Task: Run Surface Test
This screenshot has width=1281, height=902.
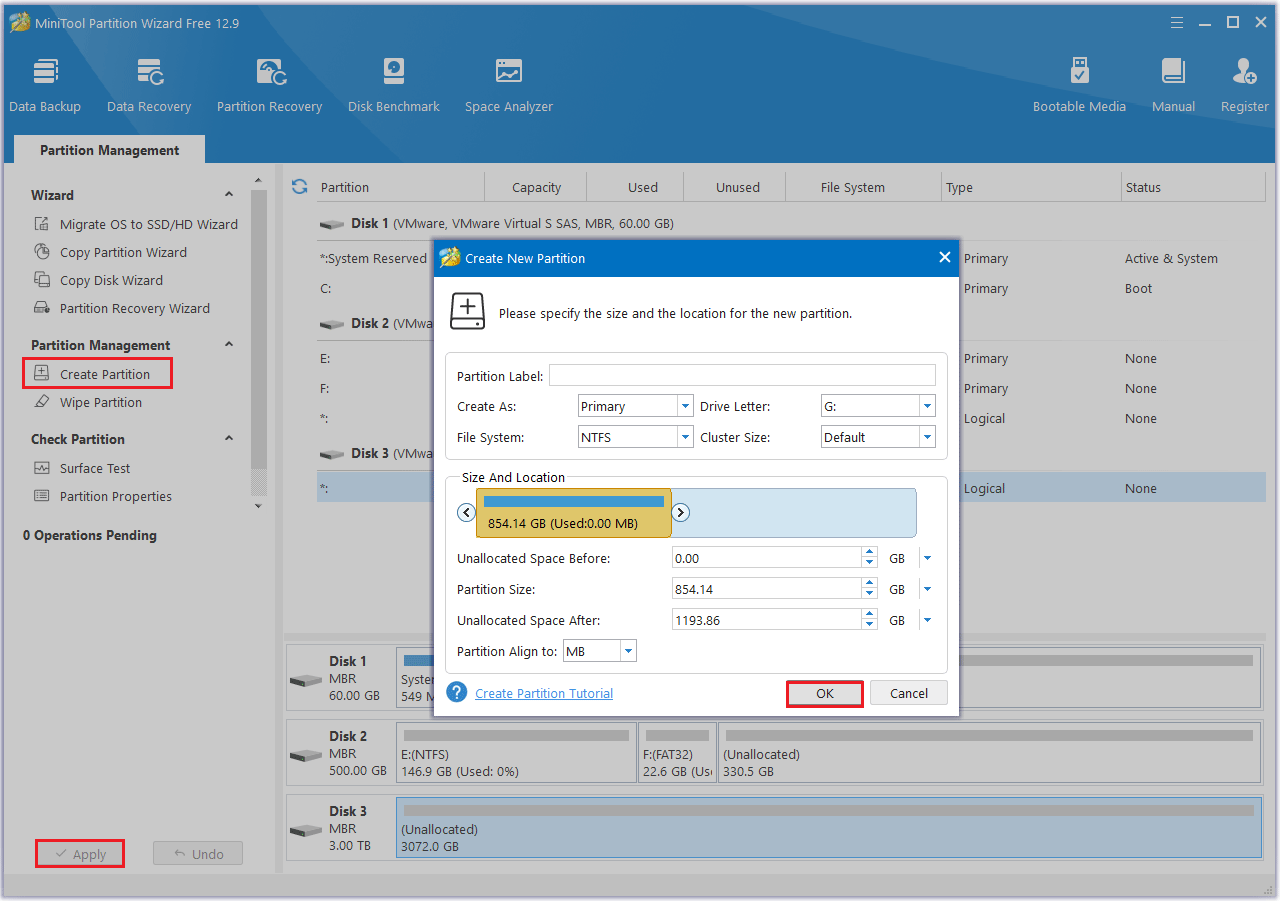Action: (x=83, y=468)
